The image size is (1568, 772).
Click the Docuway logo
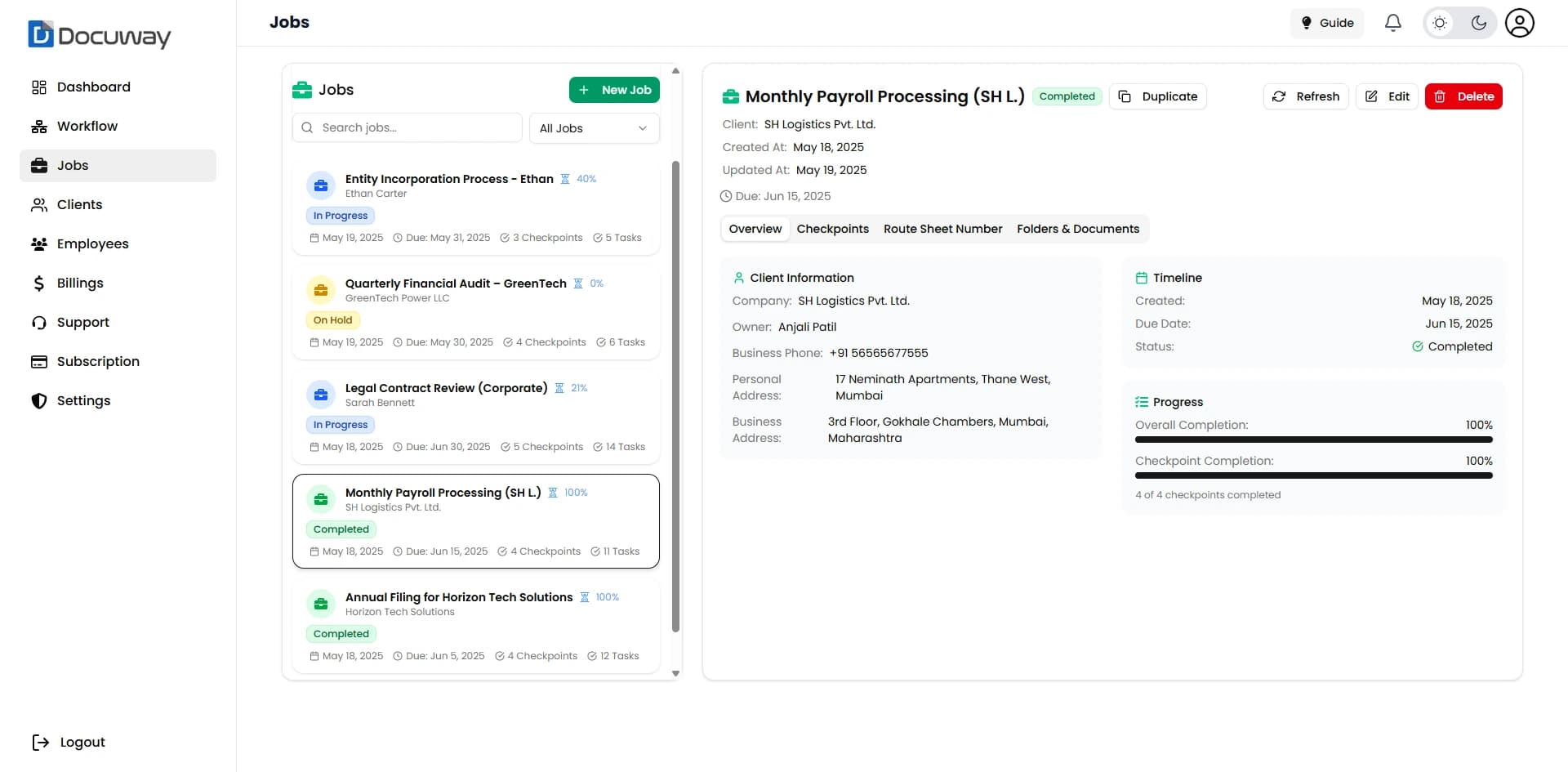coord(100,35)
